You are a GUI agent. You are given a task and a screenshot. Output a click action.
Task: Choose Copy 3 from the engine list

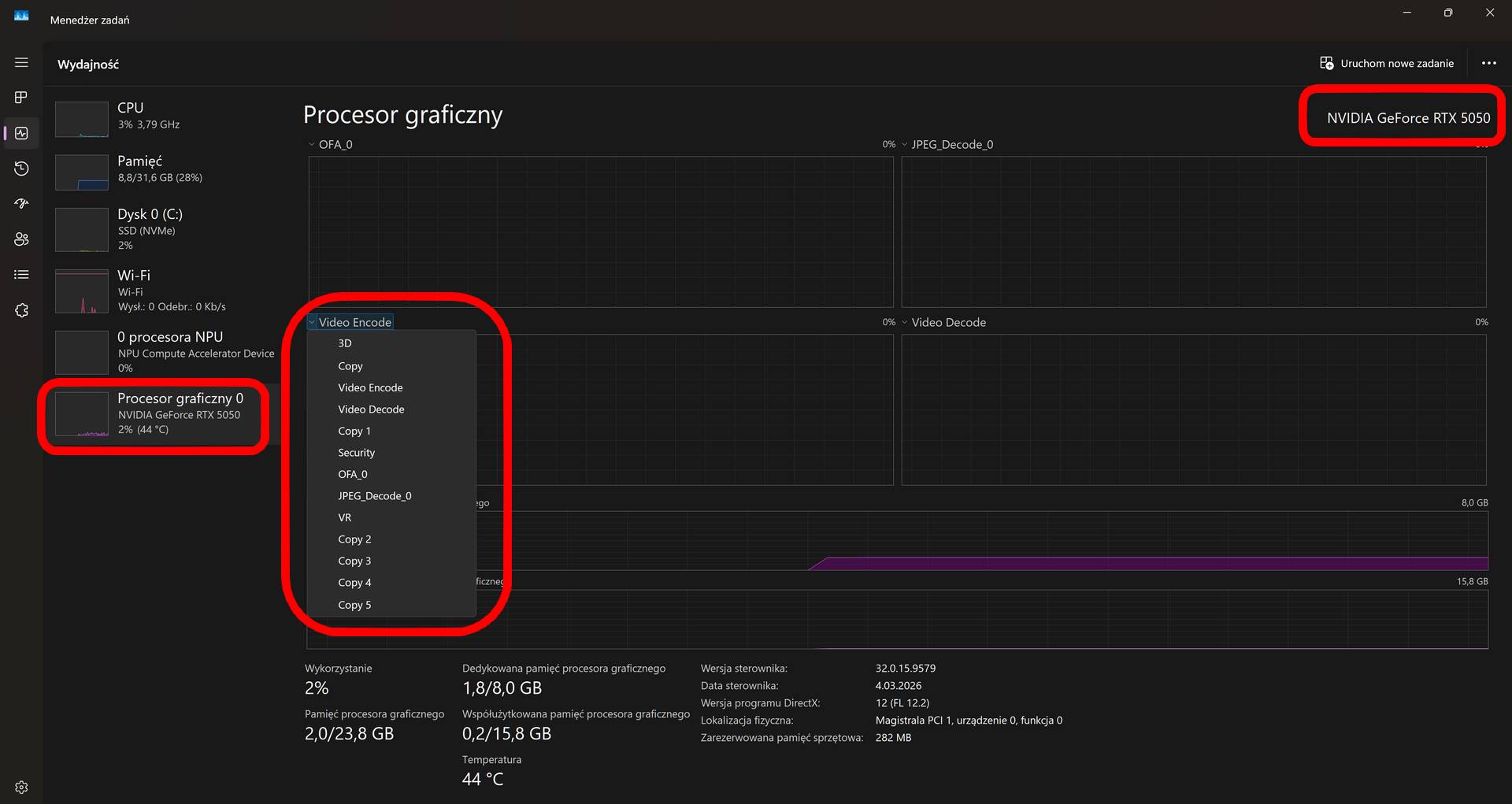pos(391,561)
